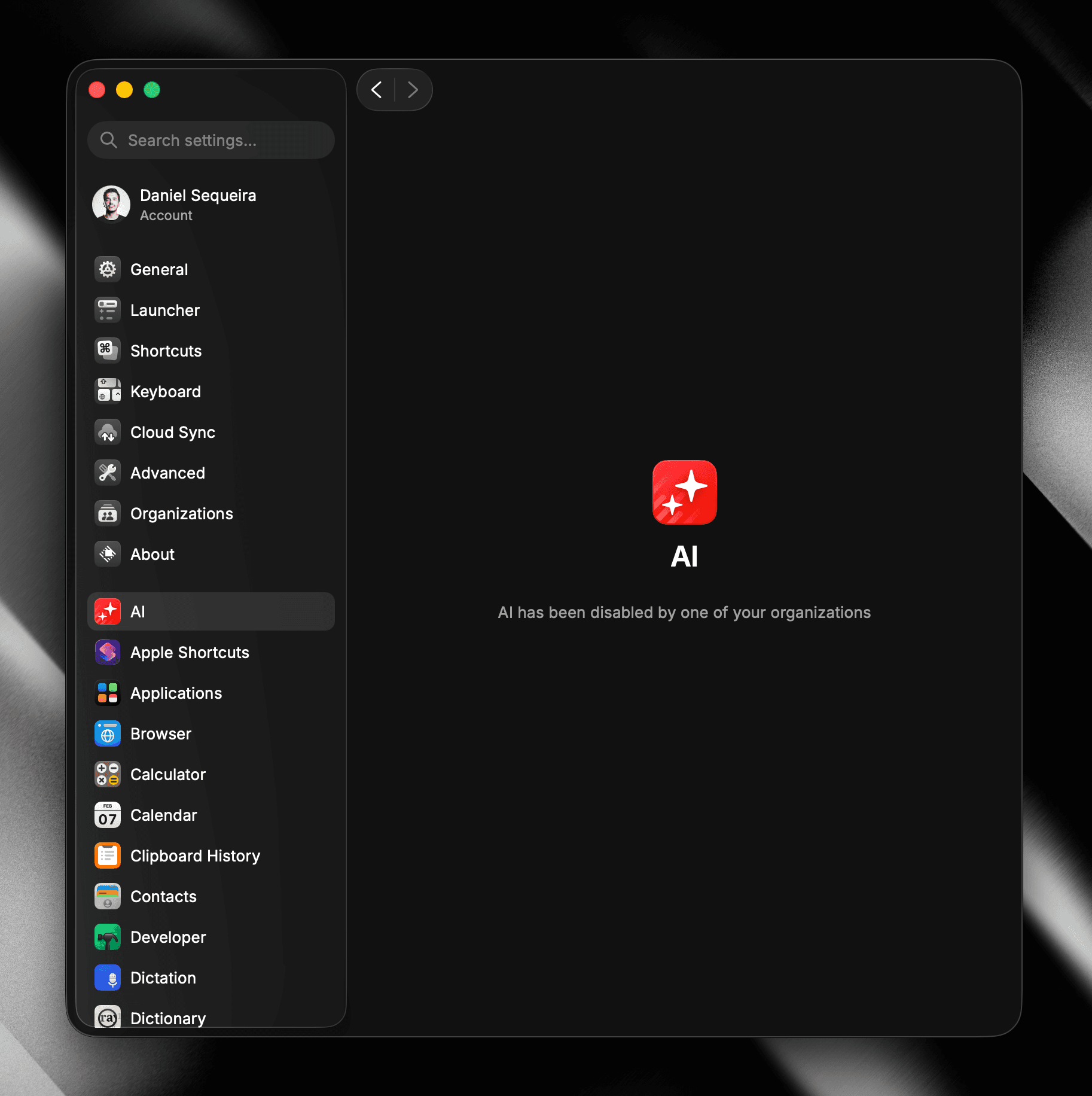
Task: Open Developer label
Action: [168, 937]
